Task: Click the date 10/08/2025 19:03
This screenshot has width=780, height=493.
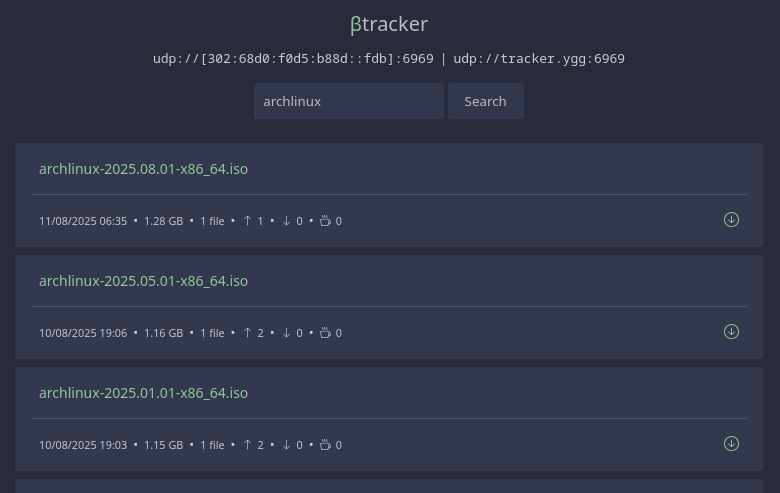Action: (83, 445)
